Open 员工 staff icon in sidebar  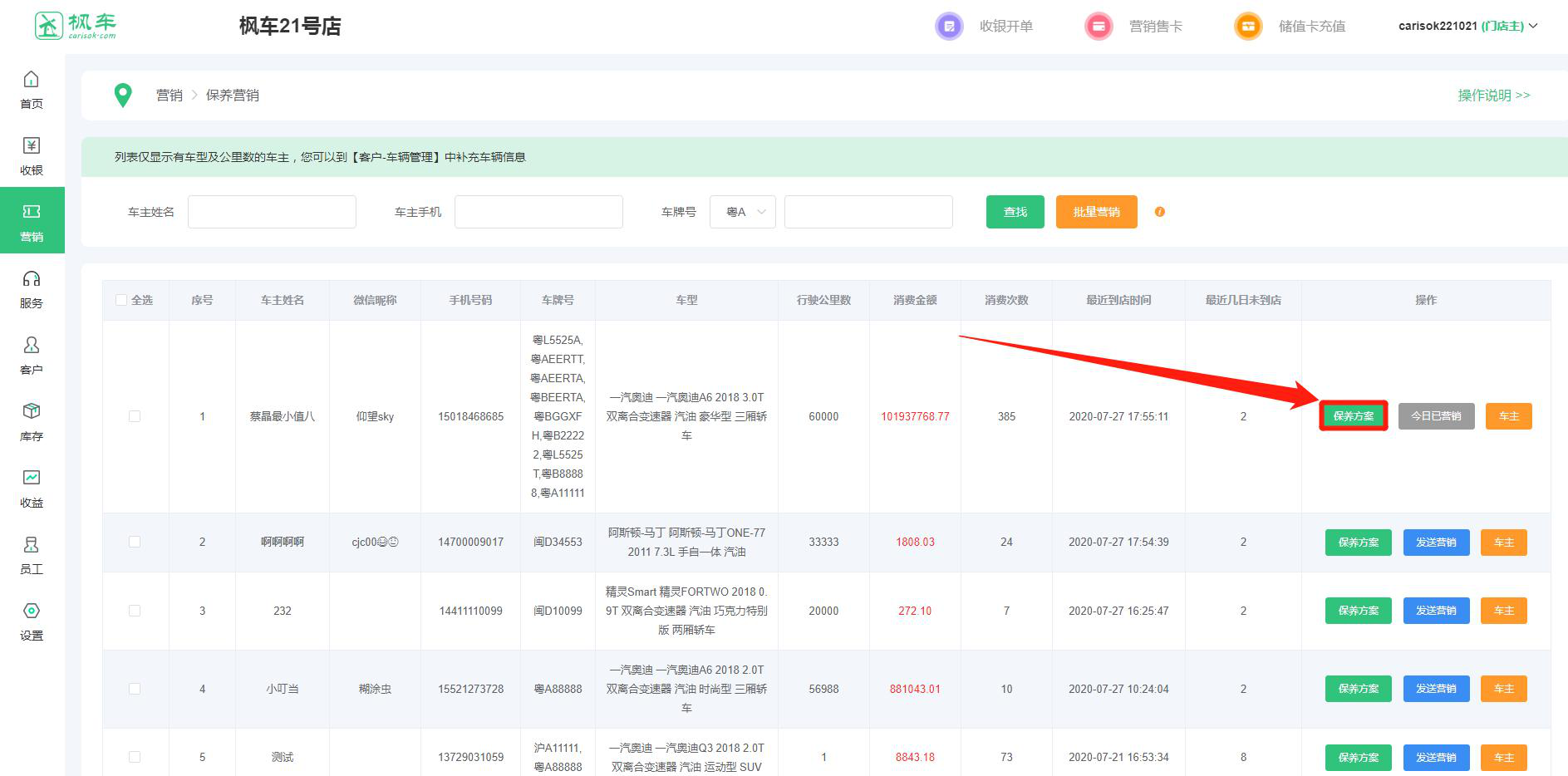[x=32, y=544]
